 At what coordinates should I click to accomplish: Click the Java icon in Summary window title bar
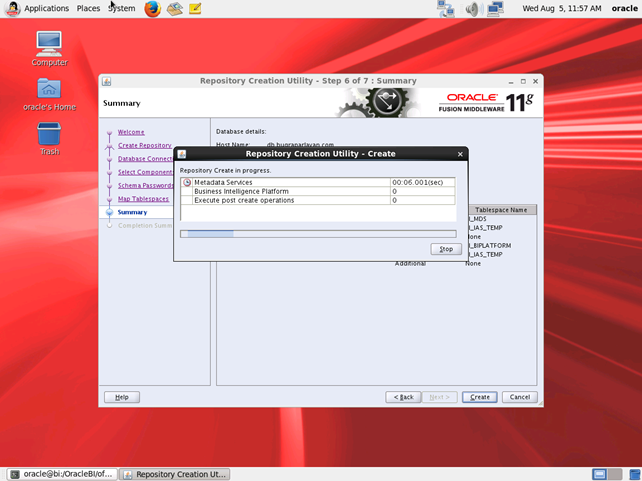106,81
